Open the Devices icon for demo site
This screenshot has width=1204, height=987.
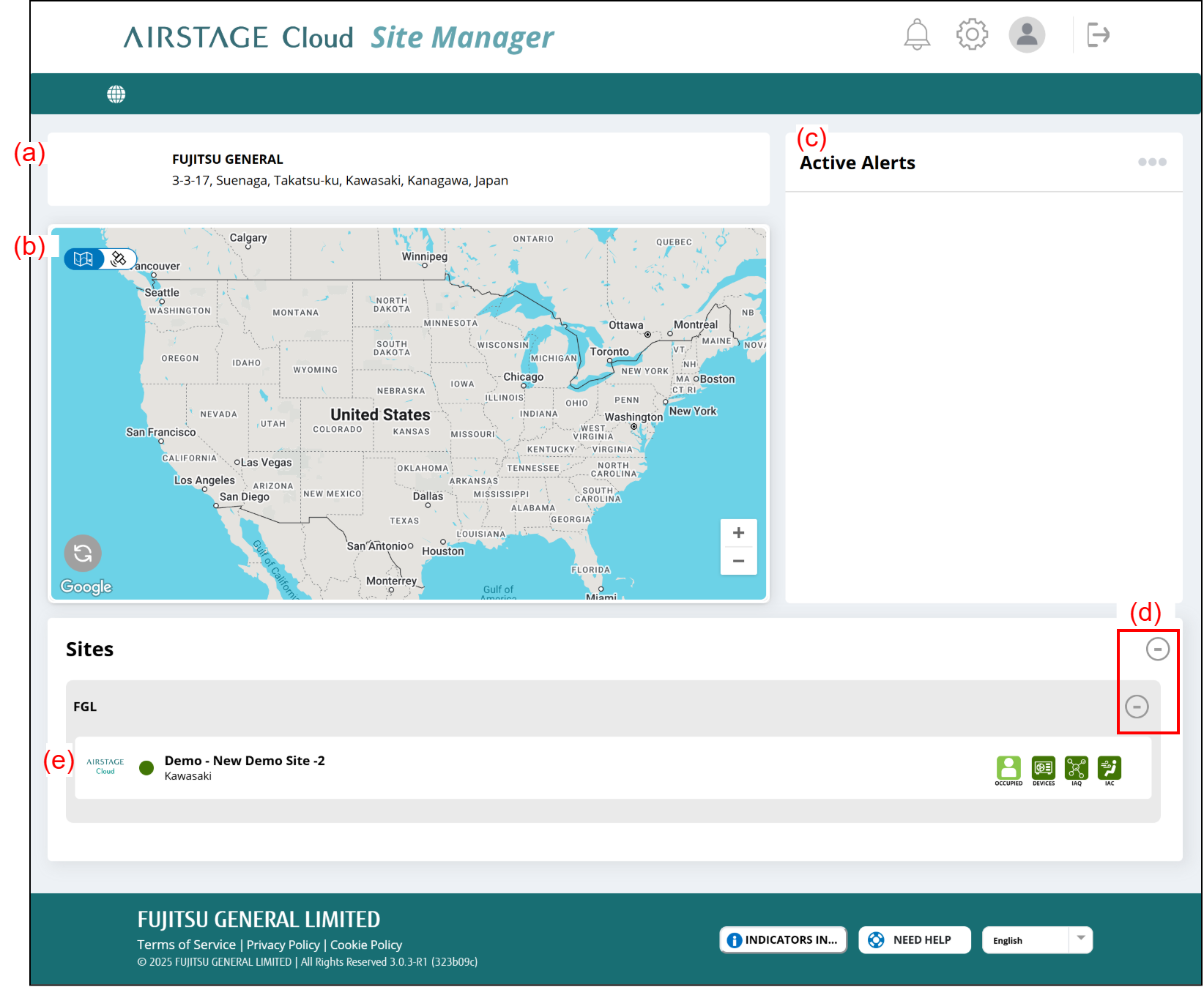(1044, 769)
